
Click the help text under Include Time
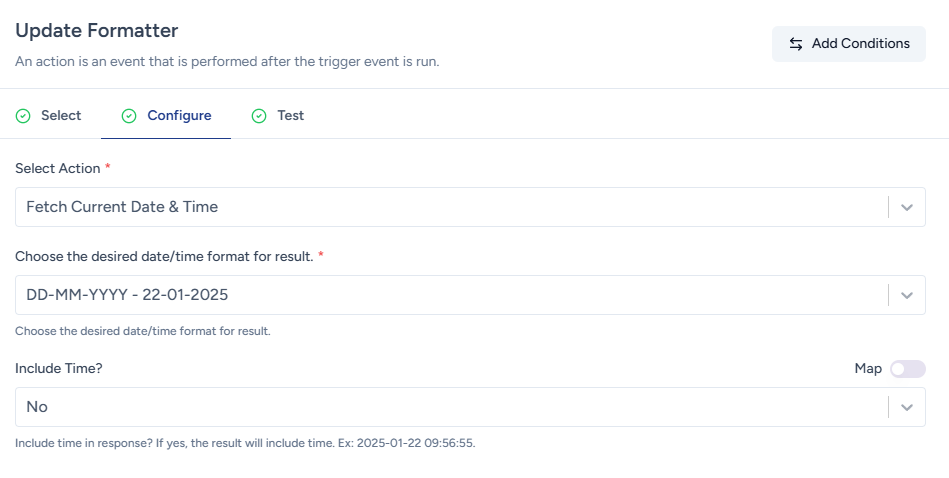tap(245, 443)
